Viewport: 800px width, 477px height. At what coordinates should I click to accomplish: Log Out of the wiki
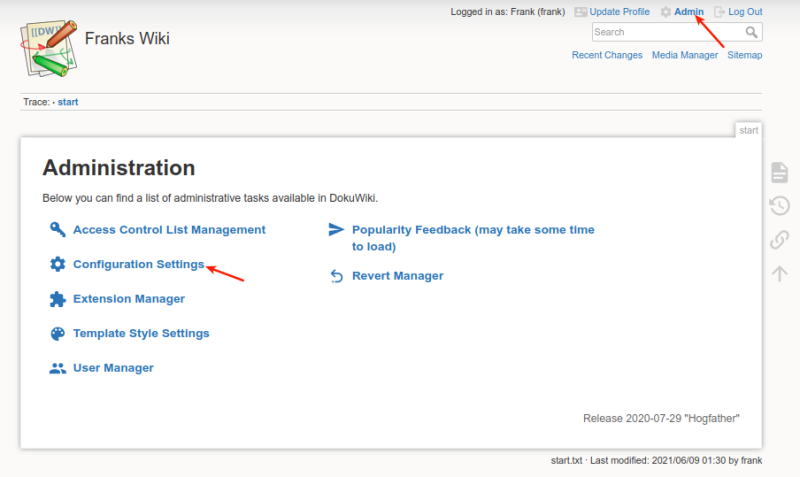(x=745, y=12)
